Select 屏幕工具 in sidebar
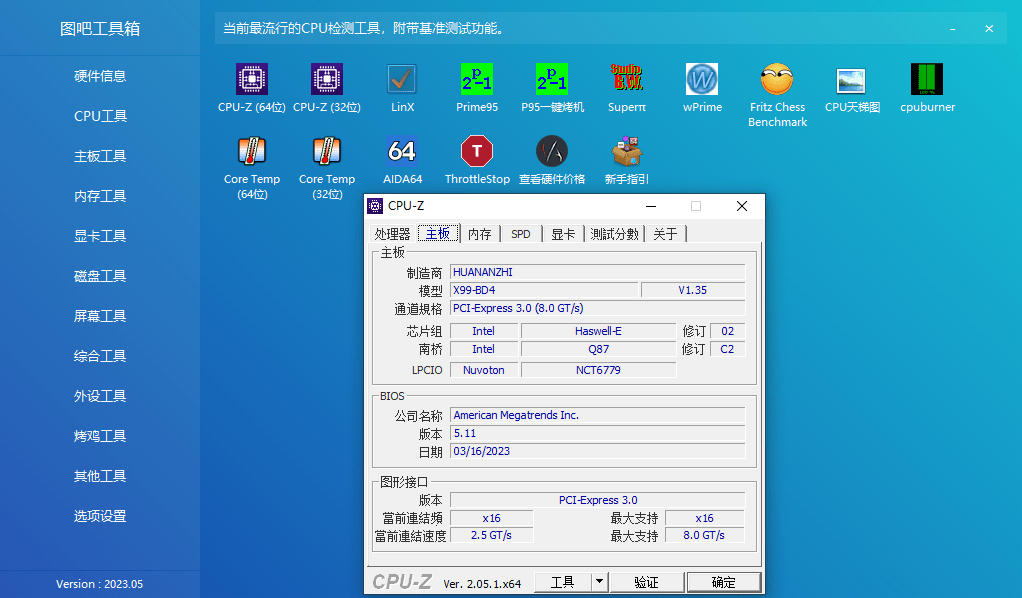 100,316
